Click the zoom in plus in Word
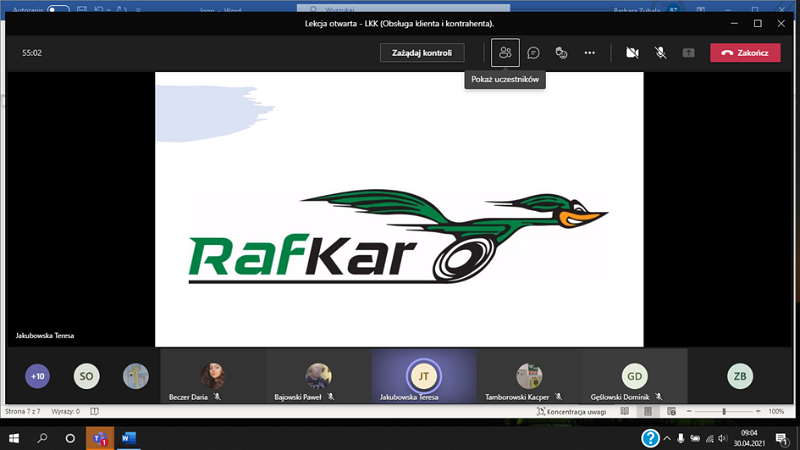The height and width of the screenshot is (450, 800). 758,411
